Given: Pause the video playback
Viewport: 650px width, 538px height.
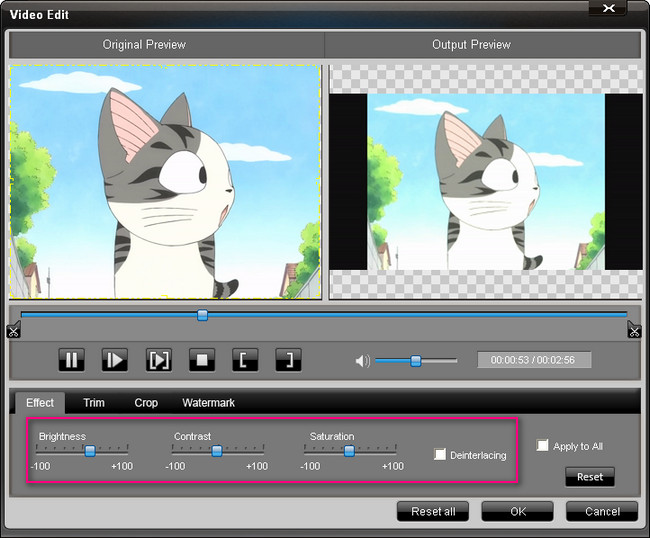Looking at the screenshot, I should (72, 360).
